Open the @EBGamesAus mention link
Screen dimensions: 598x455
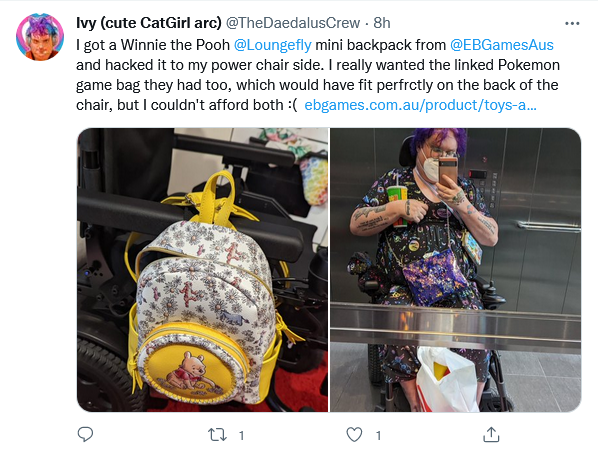(502, 45)
